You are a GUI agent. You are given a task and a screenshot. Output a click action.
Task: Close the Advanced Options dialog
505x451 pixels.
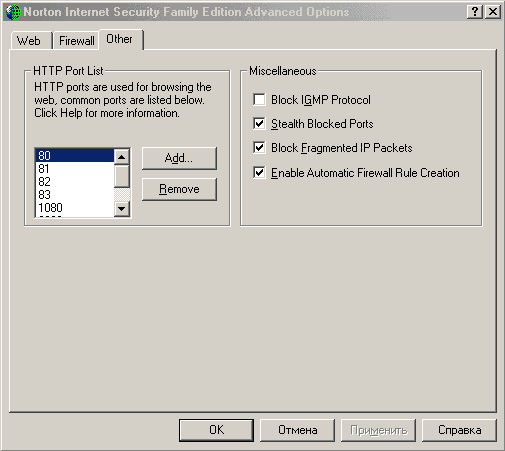click(493, 12)
